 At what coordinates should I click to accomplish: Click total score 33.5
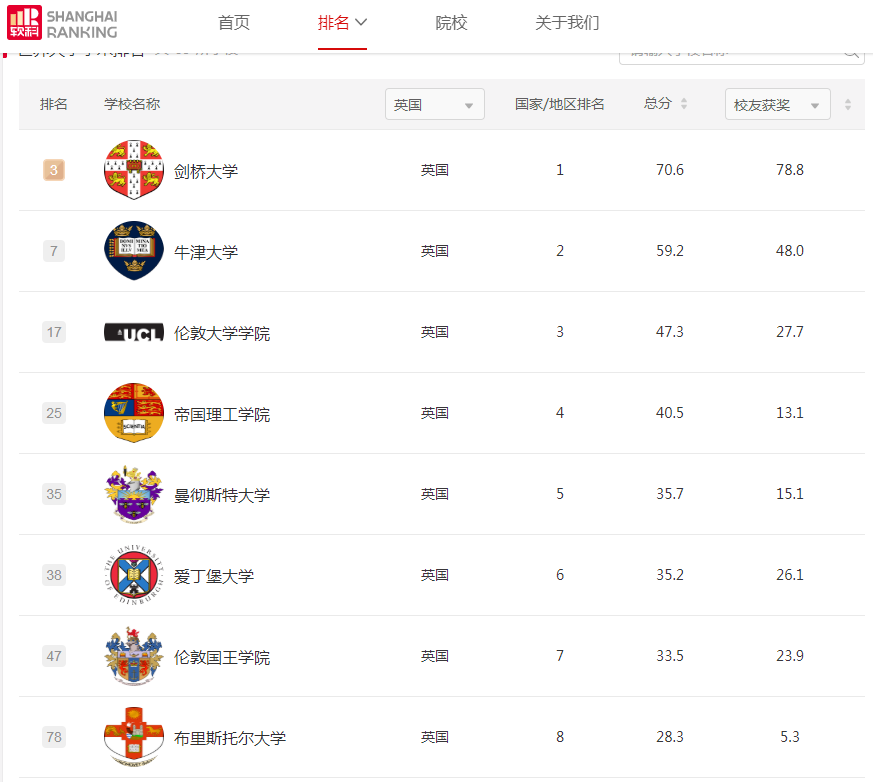click(x=670, y=656)
